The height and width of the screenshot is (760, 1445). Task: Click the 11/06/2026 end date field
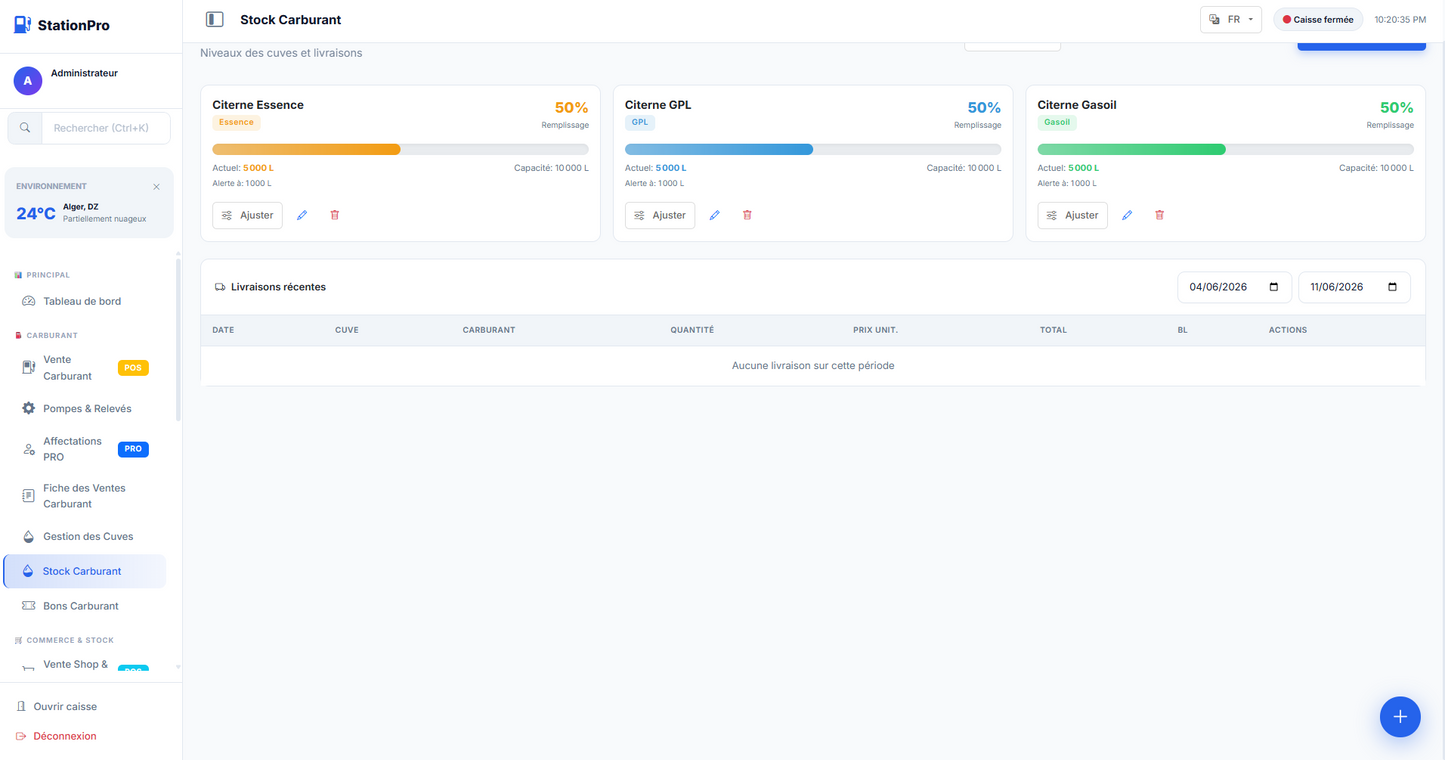tap(1354, 287)
